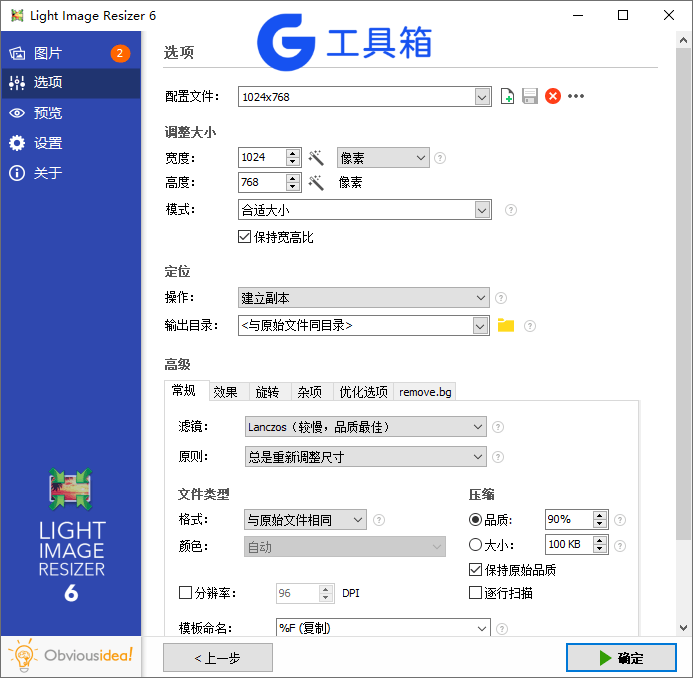
Task: Browse output folder with yellow folder icon
Action: [506, 325]
